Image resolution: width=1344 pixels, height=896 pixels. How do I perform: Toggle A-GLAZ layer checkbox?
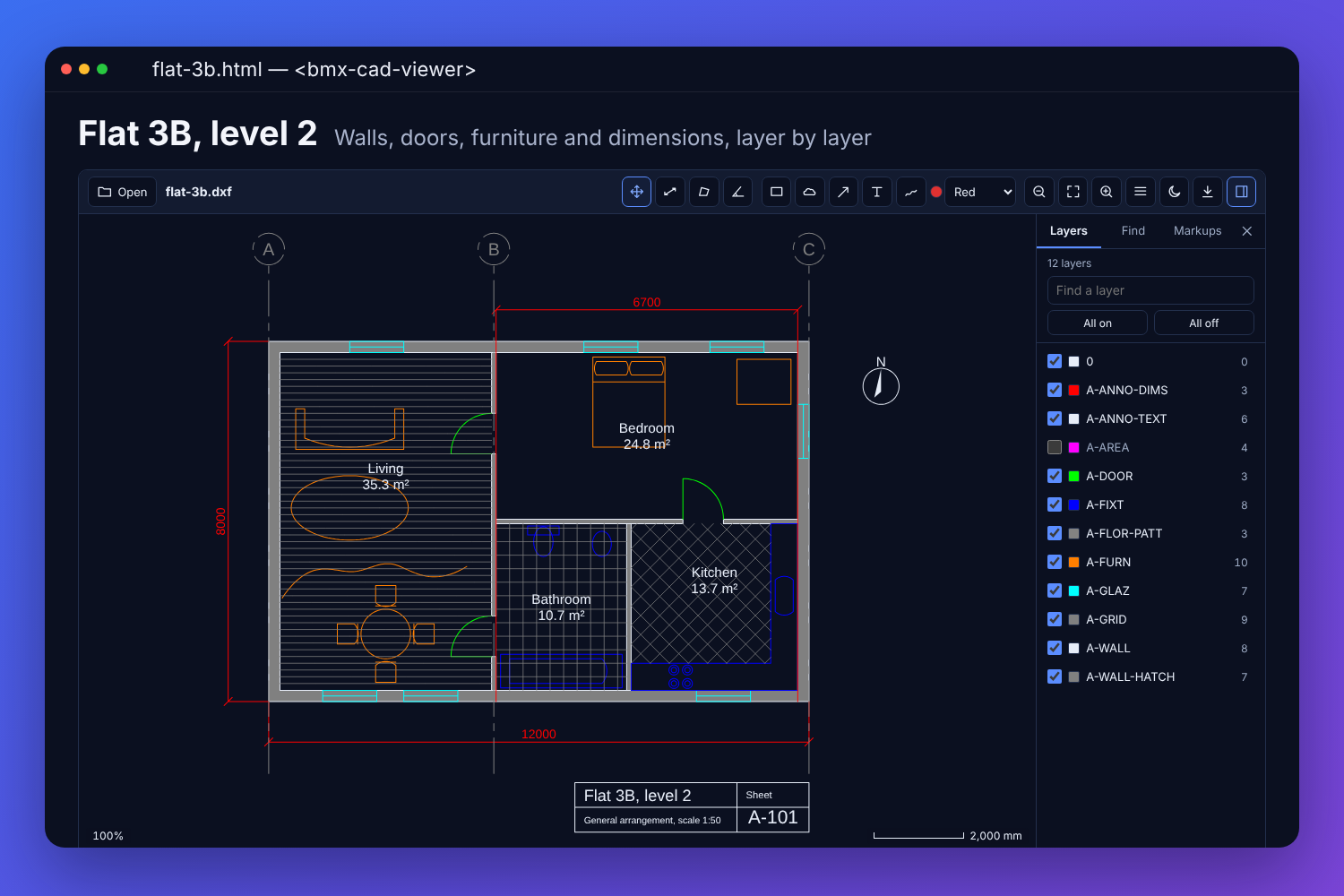1055,590
